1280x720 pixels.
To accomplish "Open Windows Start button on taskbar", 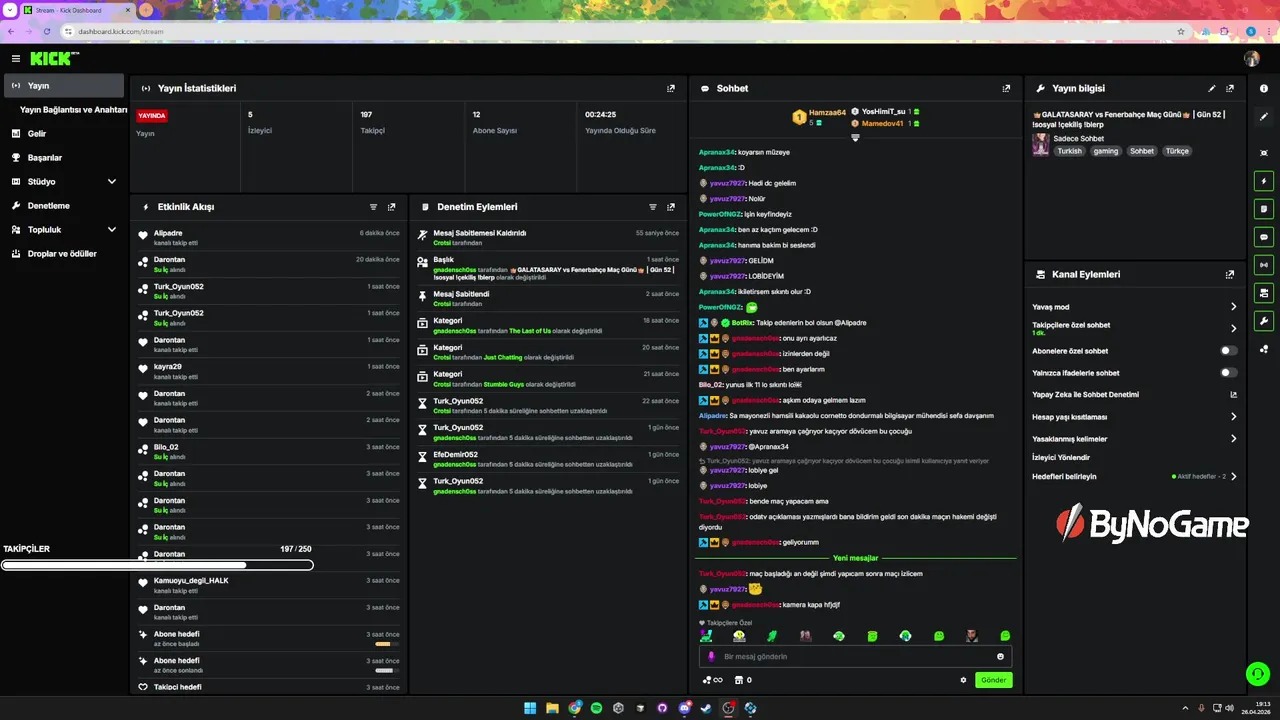I will point(530,708).
